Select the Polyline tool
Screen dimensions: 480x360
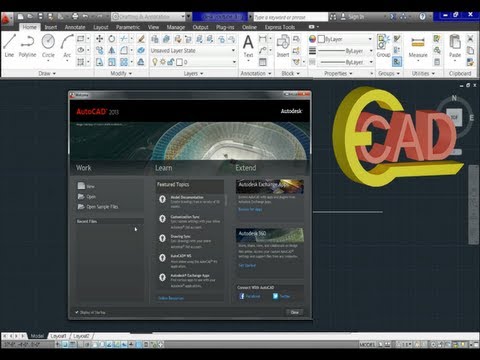click(27, 46)
